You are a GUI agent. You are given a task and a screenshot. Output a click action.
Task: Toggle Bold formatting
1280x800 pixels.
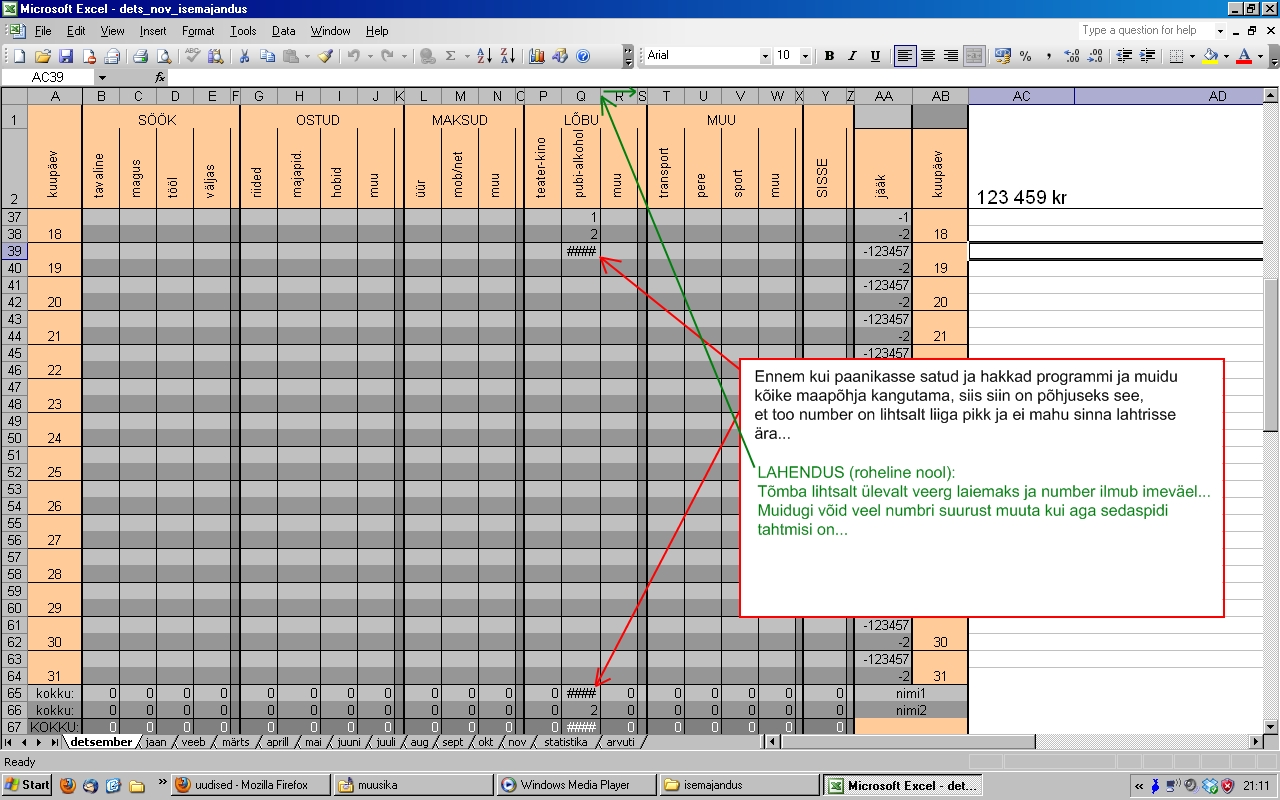tap(829, 56)
